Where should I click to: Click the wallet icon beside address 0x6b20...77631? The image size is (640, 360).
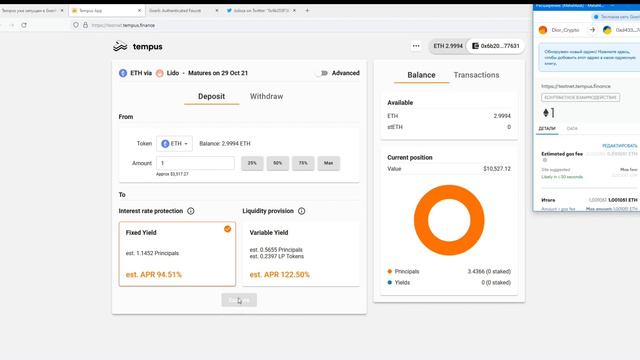475,46
